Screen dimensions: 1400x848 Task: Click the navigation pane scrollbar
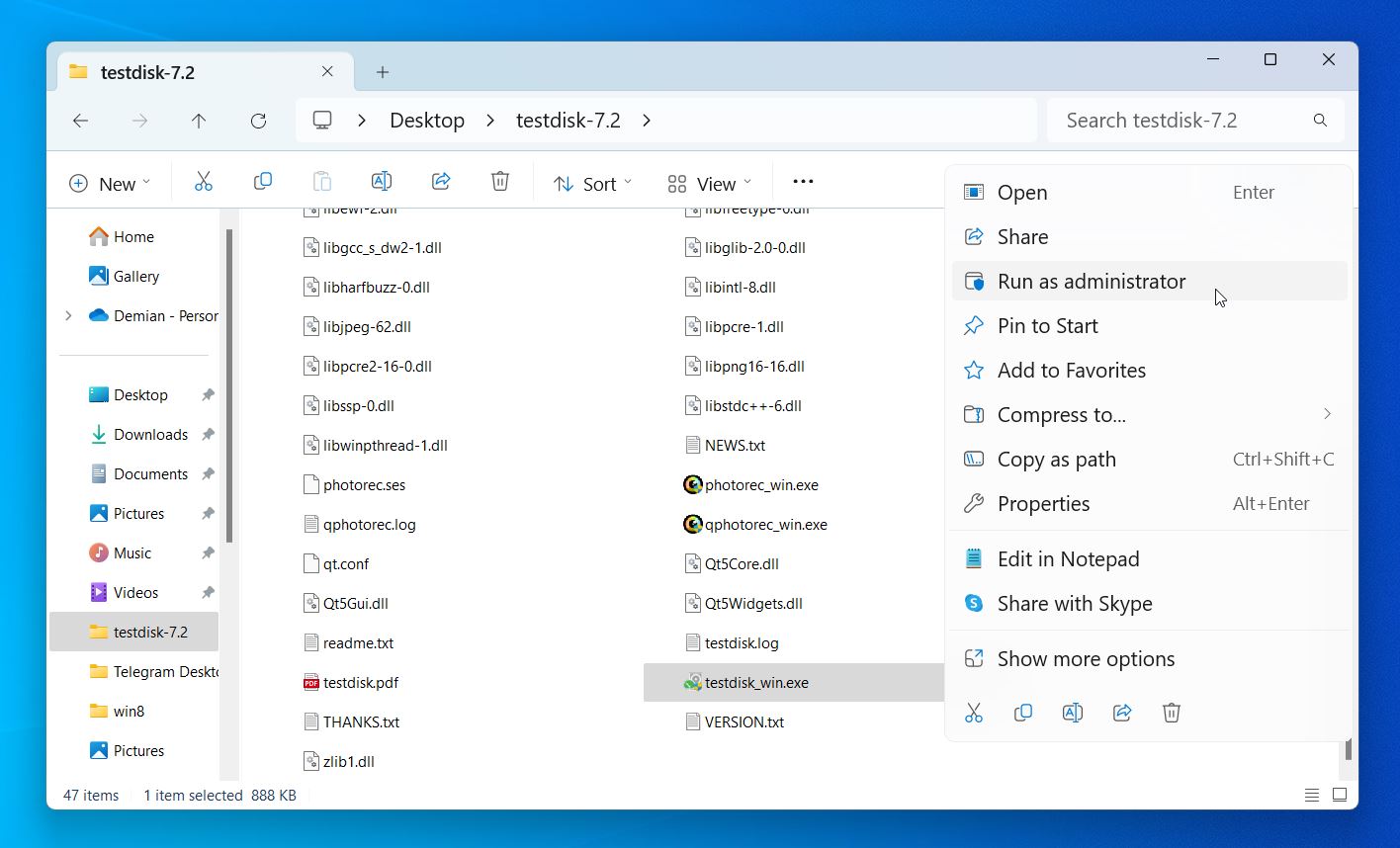click(229, 386)
